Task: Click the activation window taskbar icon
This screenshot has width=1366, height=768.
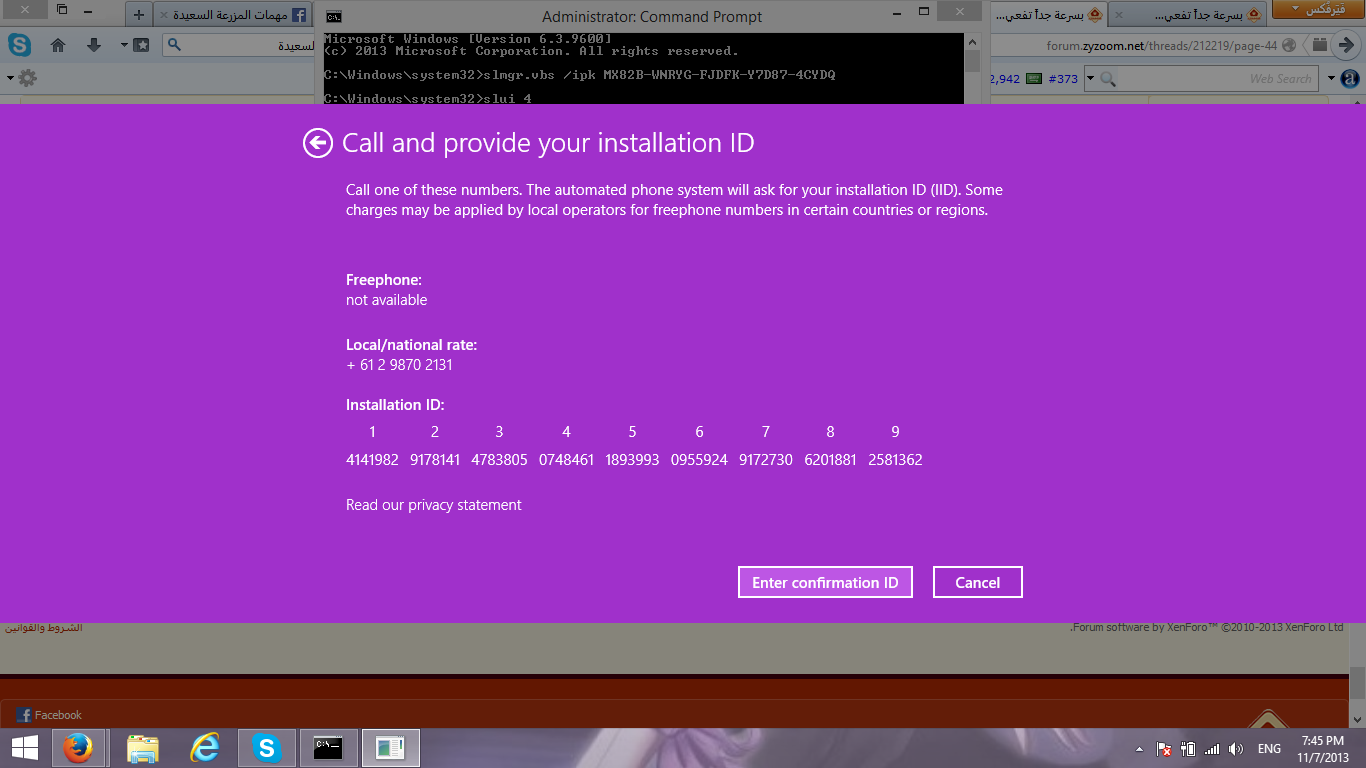Action: (391, 748)
